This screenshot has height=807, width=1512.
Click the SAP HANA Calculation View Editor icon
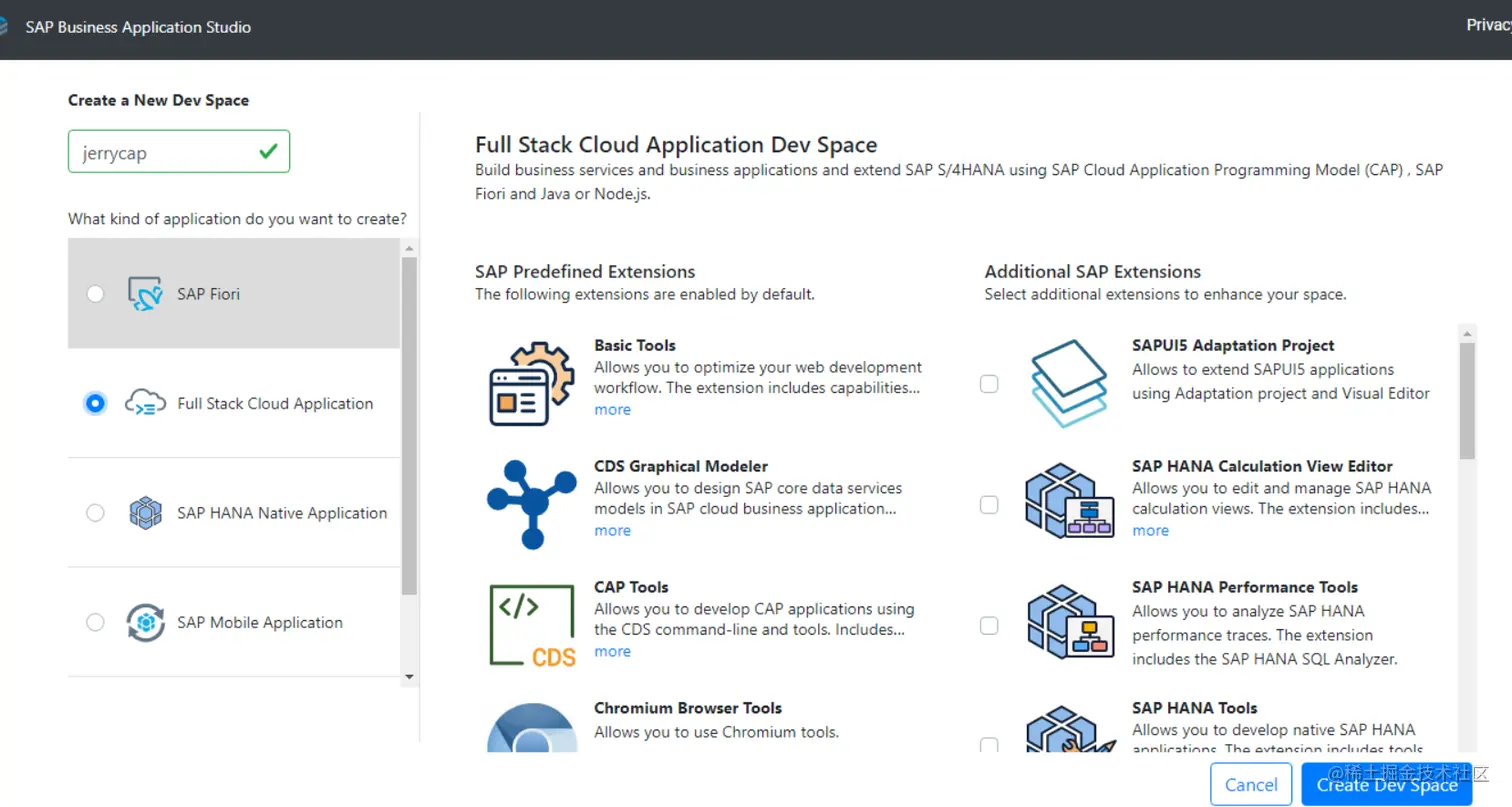pyautogui.click(x=1069, y=500)
